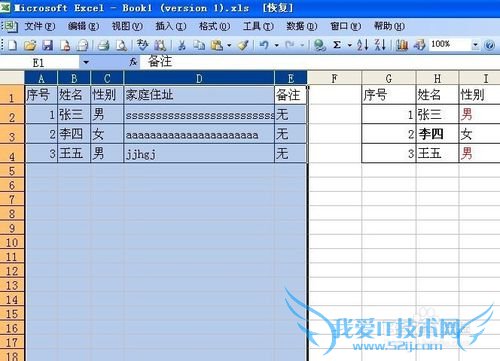Viewport: 500px width, 361px height.
Task: Open the 工具 (Tools) menu
Action: [258, 26]
